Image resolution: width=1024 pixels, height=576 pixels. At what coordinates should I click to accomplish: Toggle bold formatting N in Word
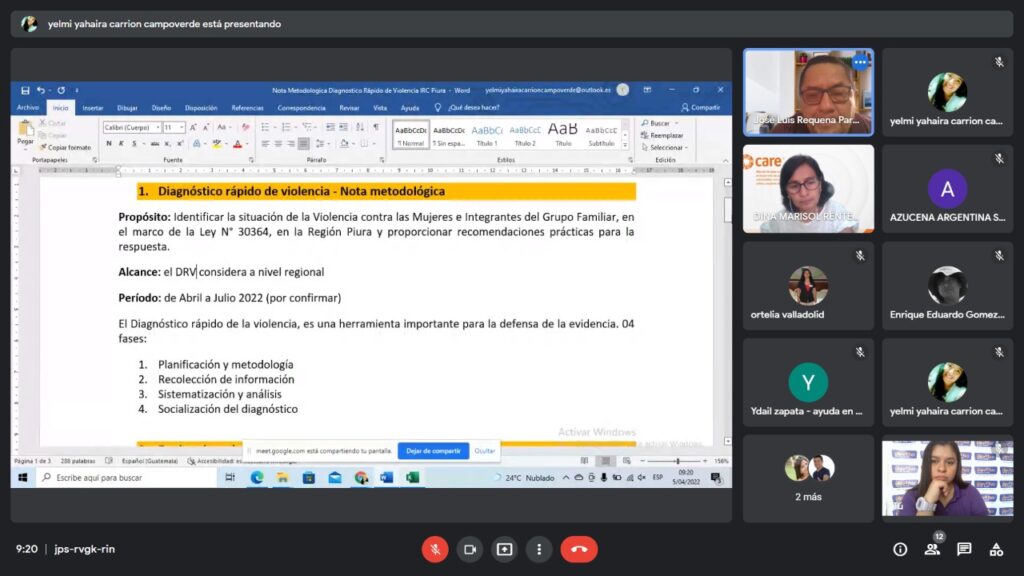pos(108,144)
